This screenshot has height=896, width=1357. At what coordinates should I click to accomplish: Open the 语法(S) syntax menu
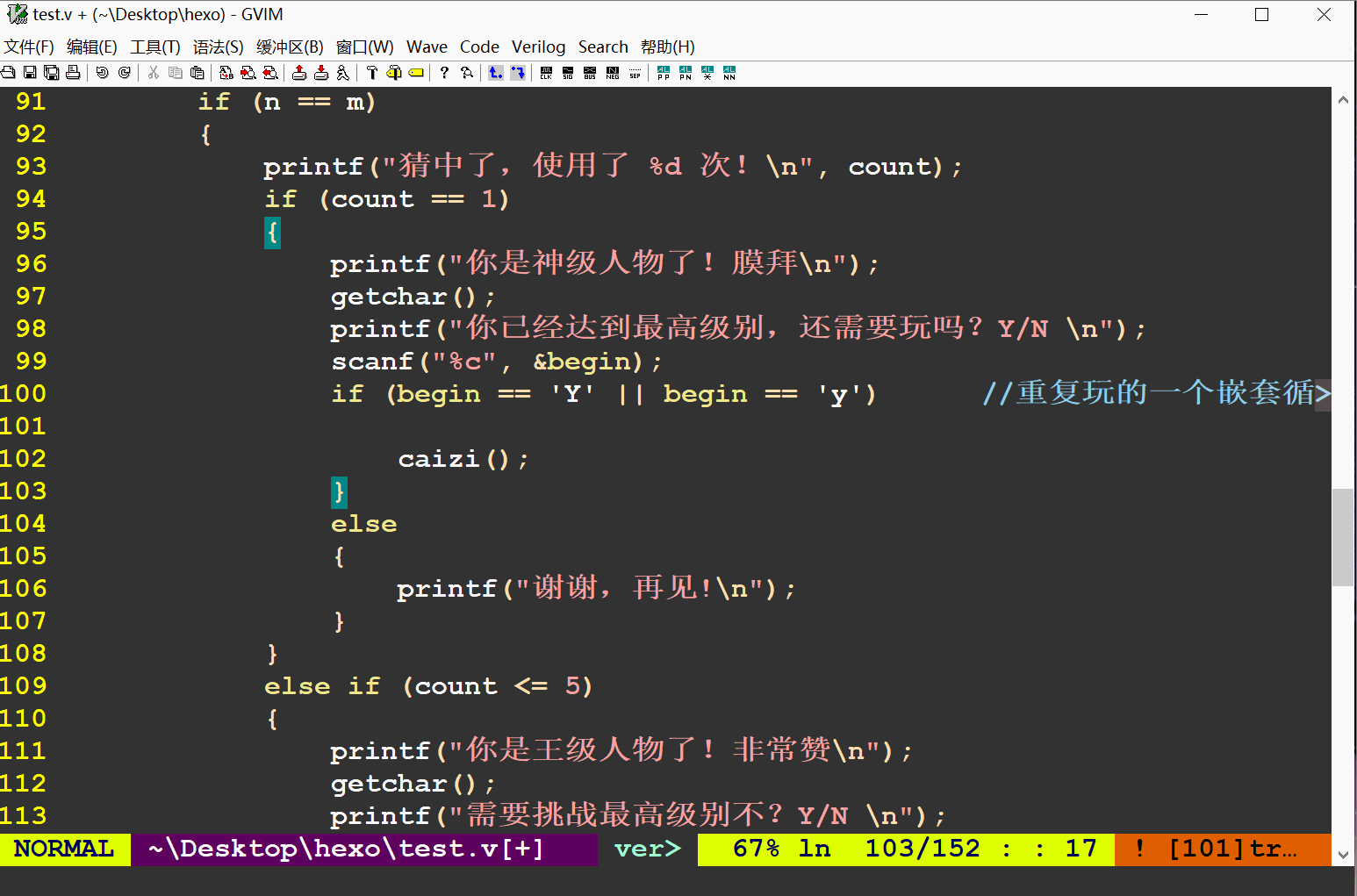tap(218, 47)
